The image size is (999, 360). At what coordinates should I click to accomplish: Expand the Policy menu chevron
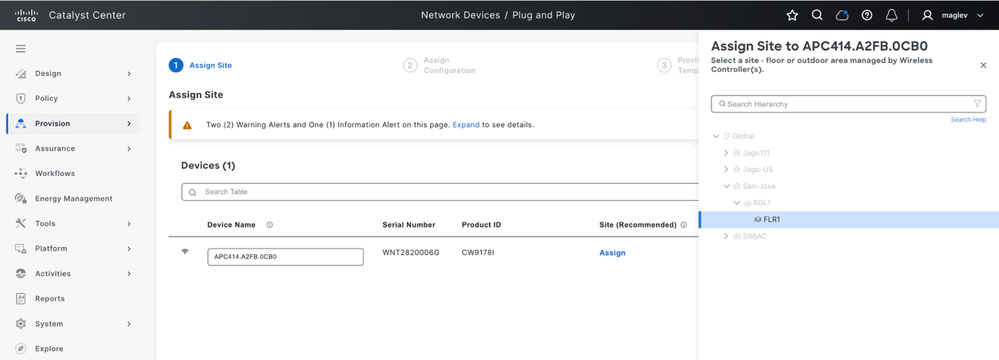tap(129, 99)
